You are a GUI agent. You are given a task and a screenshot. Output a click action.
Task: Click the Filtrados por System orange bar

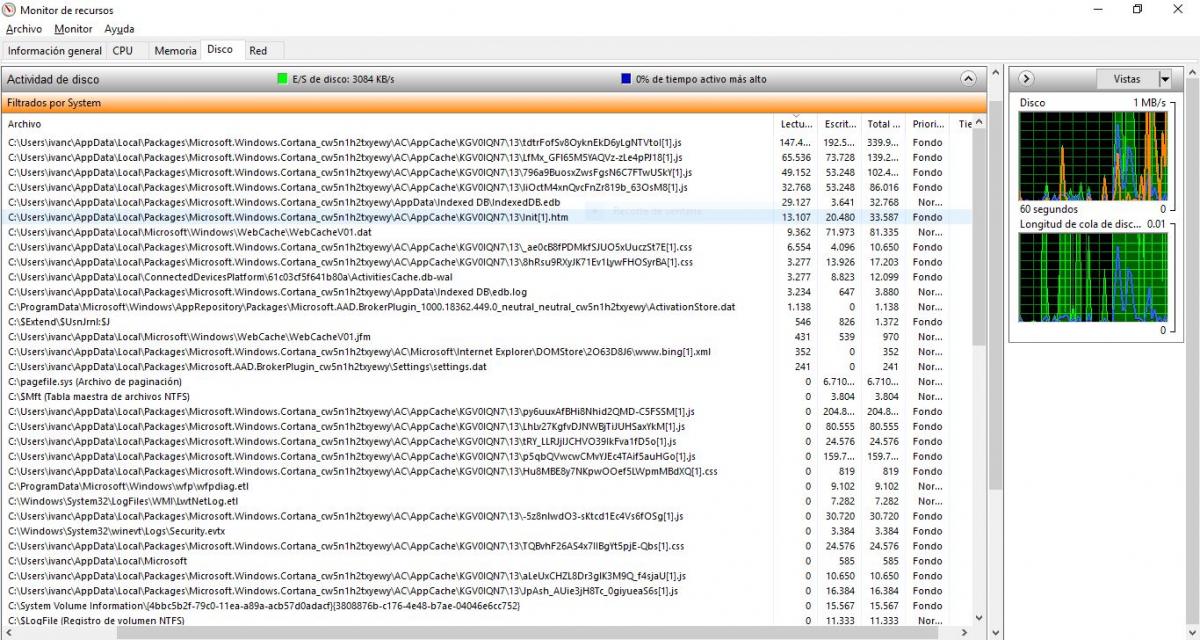tap(494, 103)
